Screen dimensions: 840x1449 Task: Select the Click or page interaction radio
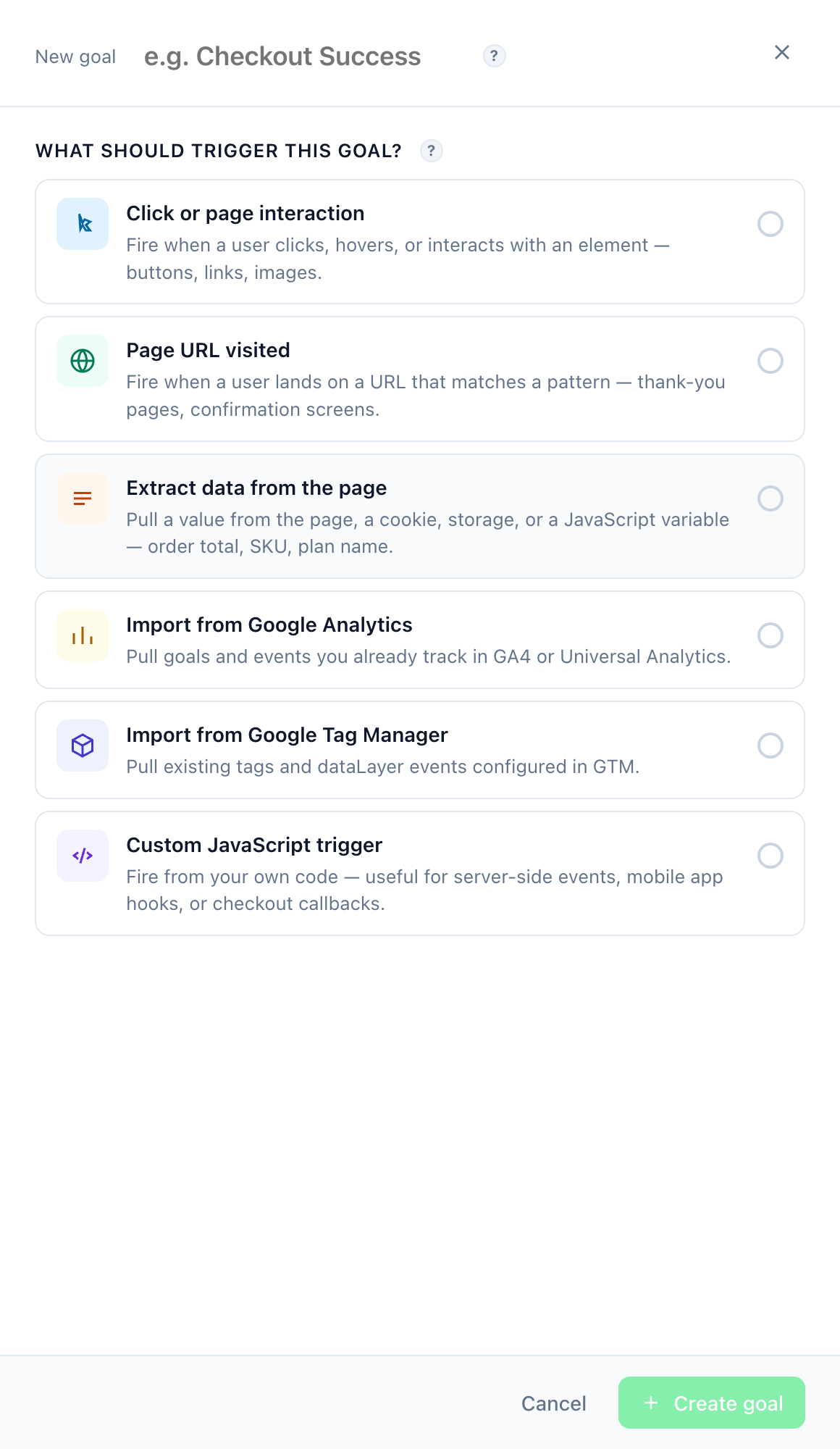(770, 224)
